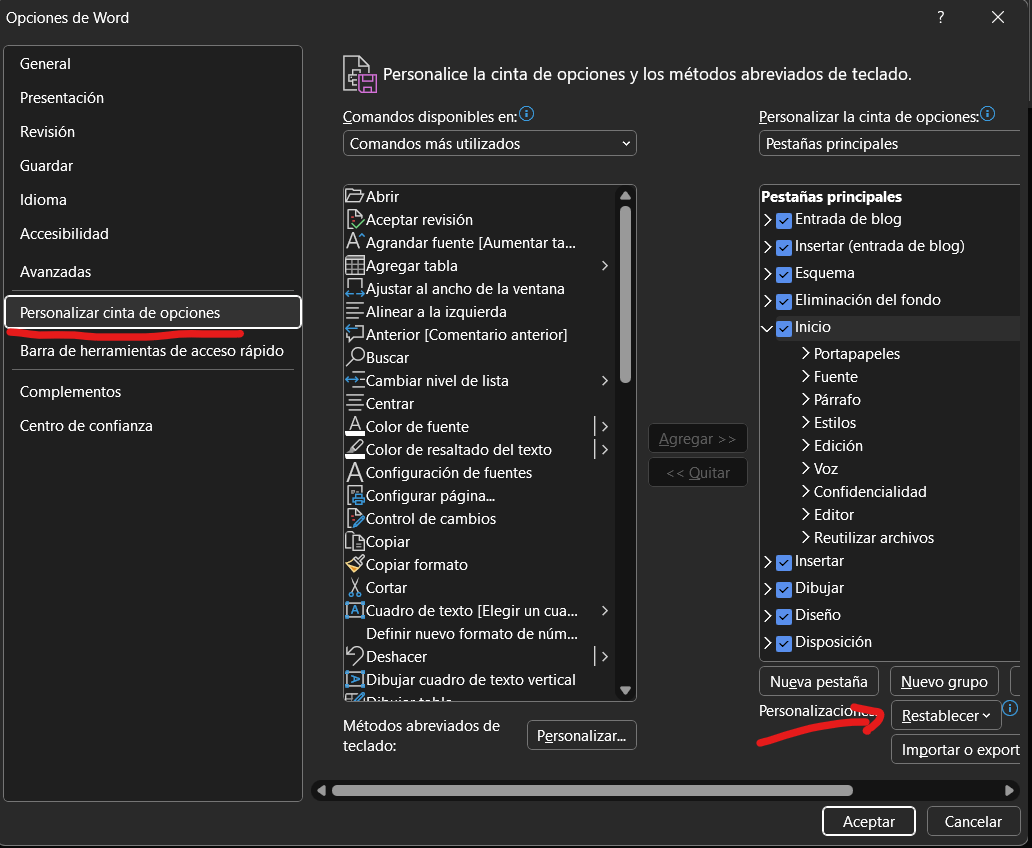Click the Nuevo grupo button

[x=944, y=681]
